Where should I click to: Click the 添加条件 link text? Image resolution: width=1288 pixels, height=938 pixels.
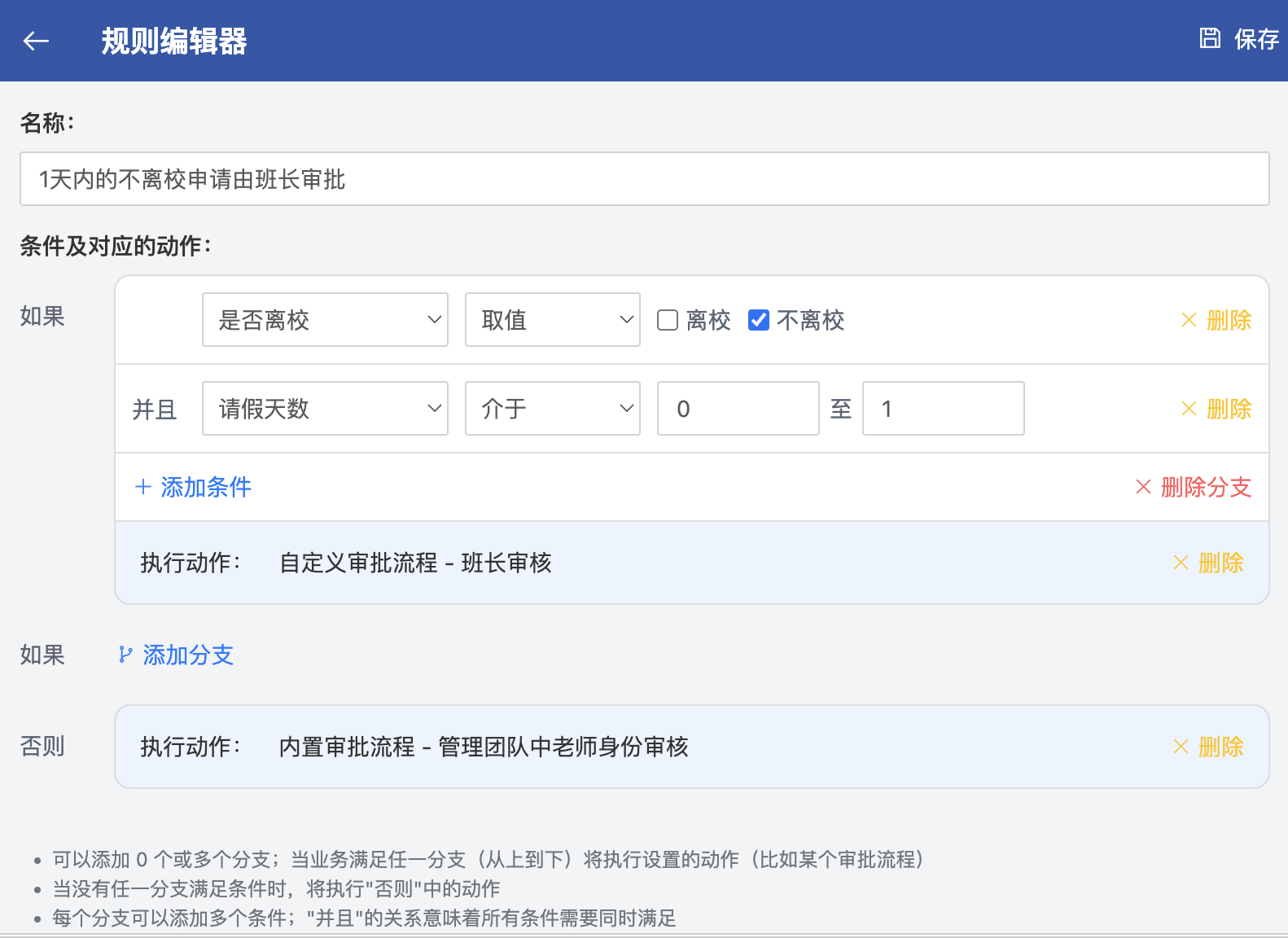pos(206,487)
